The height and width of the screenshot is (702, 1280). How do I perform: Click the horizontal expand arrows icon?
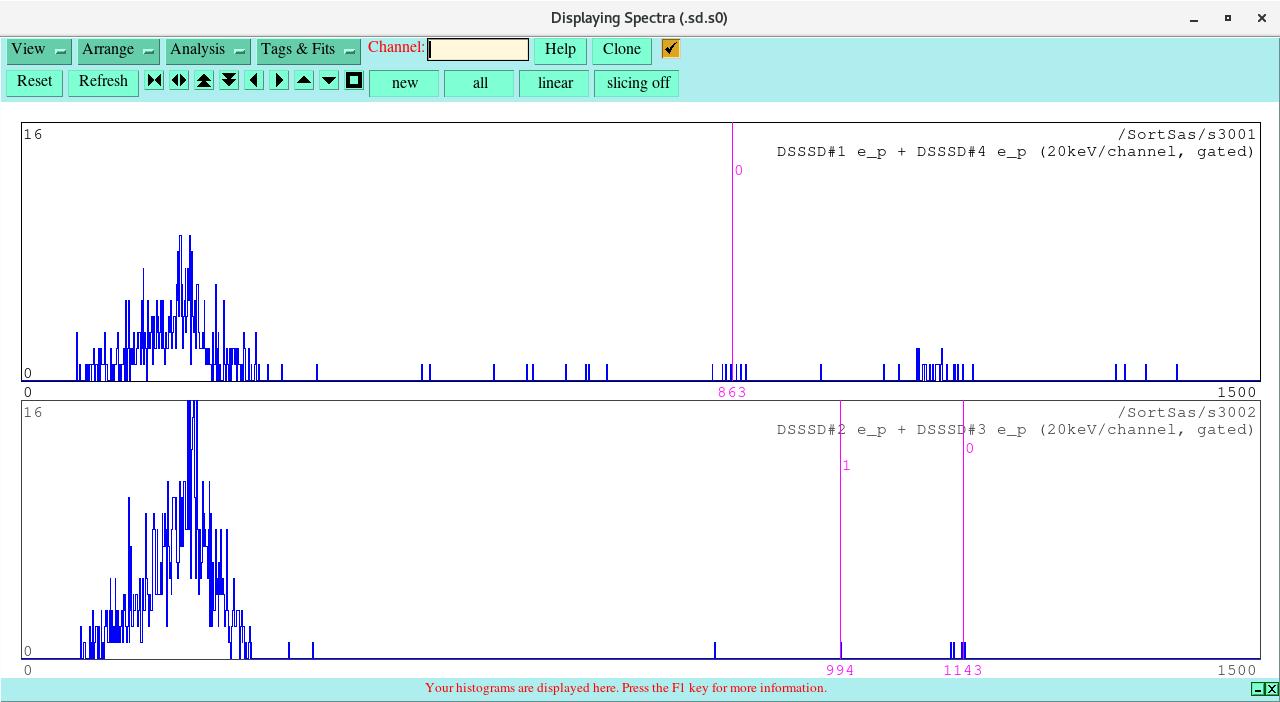[179, 80]
